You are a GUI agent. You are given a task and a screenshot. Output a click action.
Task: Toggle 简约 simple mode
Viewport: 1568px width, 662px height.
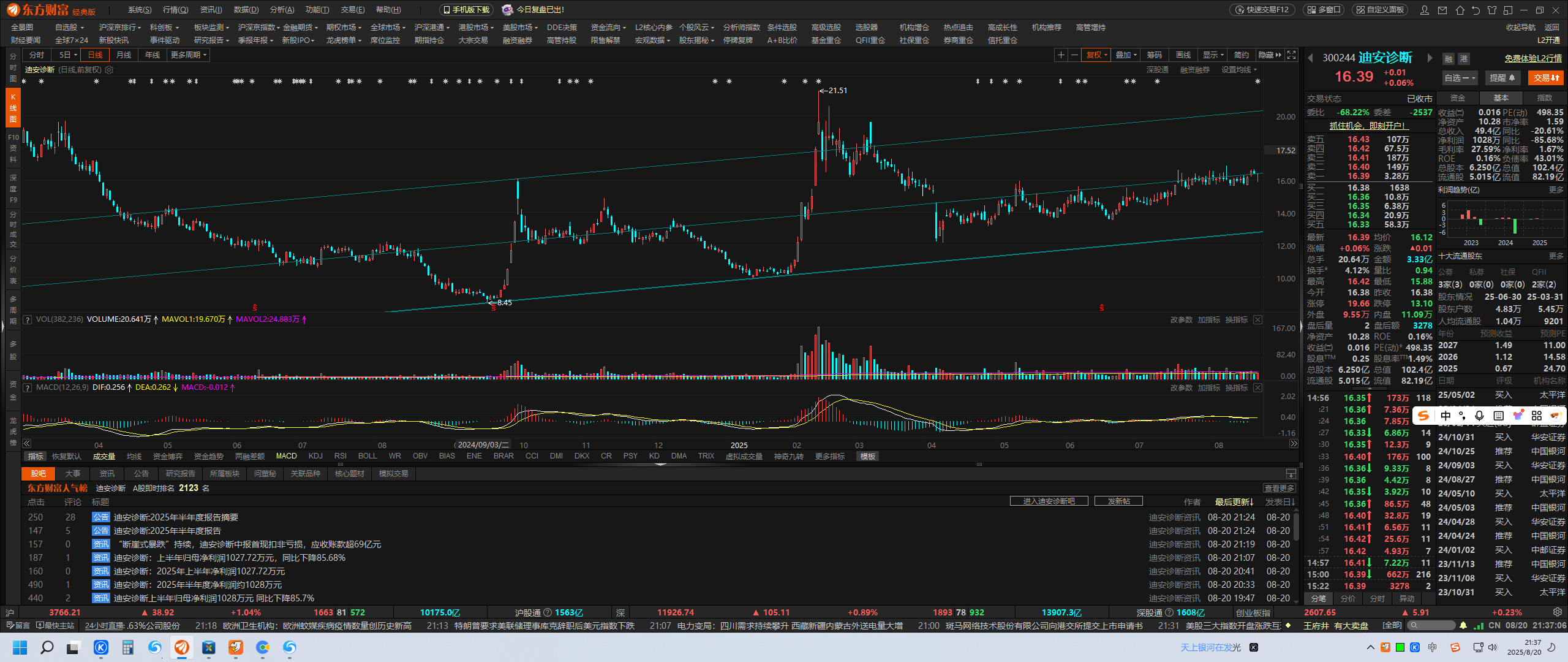1242,55
